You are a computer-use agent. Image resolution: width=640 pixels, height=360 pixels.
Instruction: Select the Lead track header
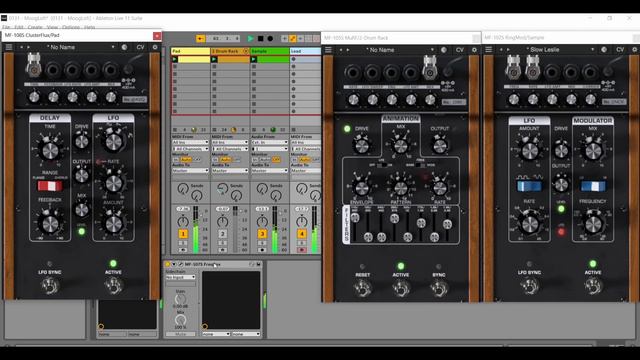305,51
